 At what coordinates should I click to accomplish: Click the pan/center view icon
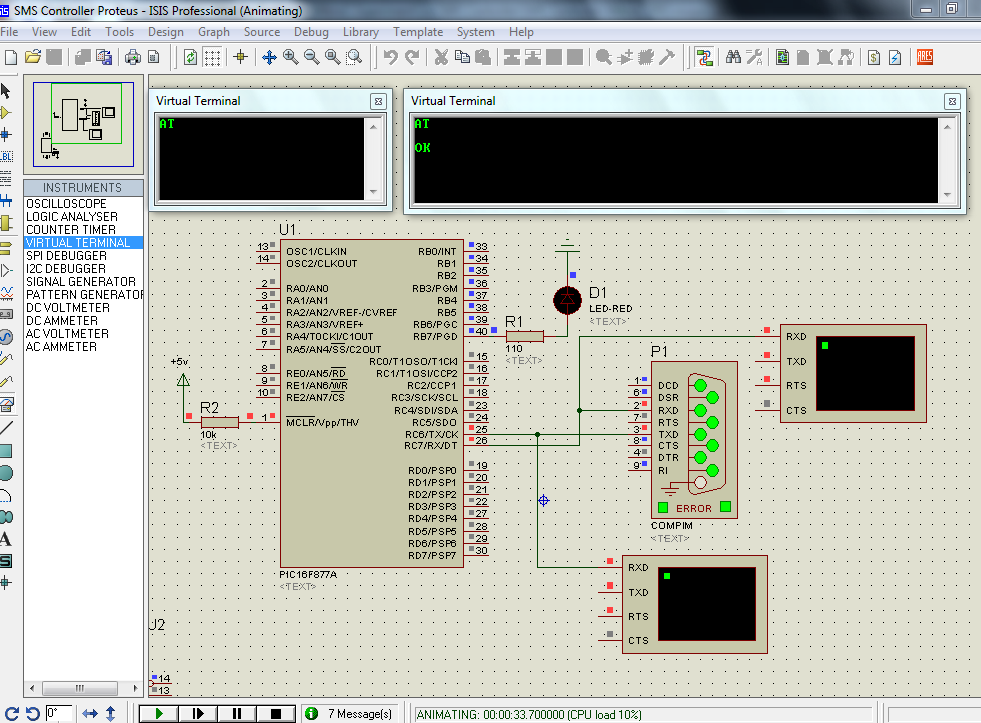click(269, 58)
